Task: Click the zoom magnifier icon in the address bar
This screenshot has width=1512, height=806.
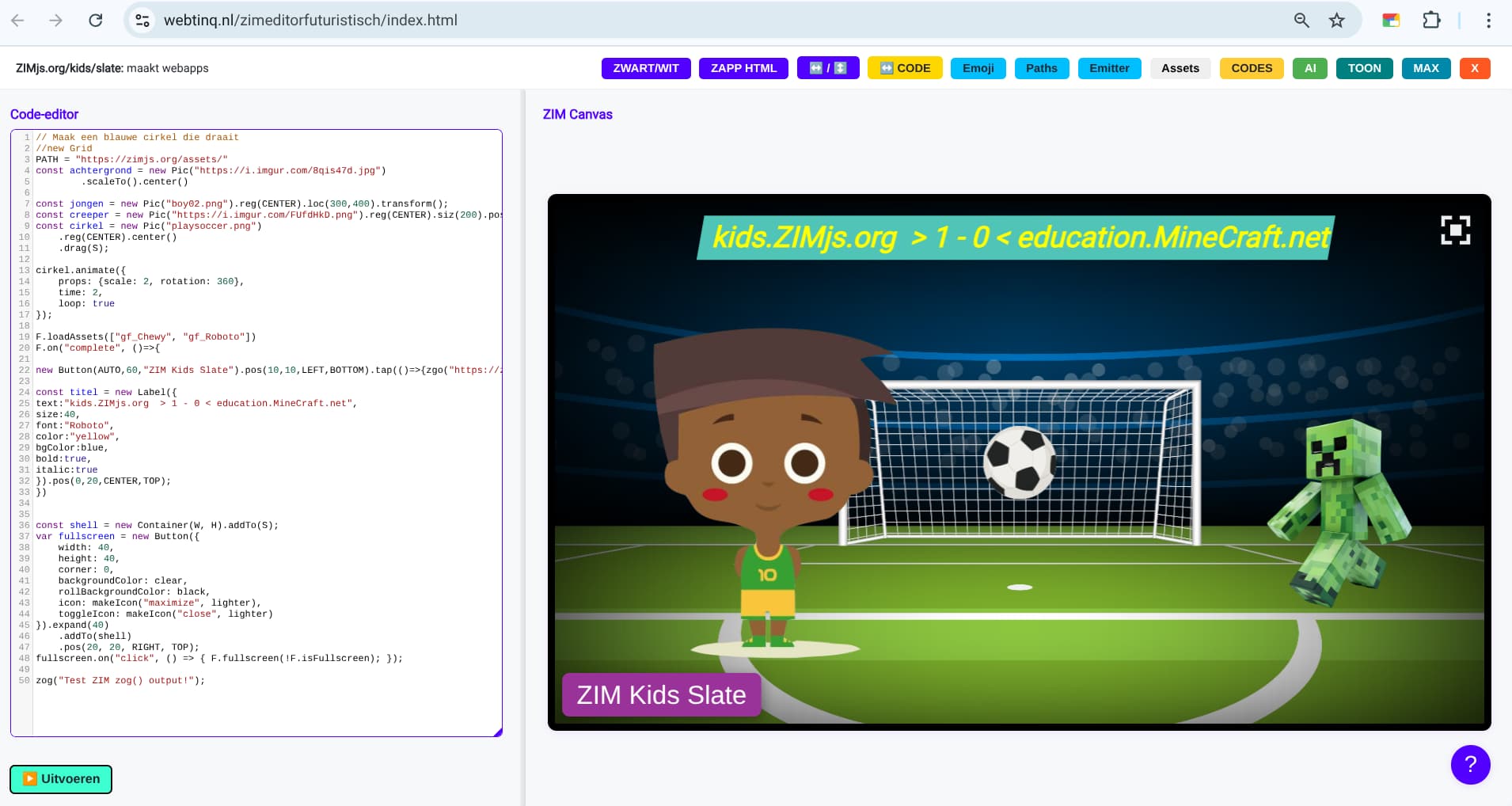Action: pos(1301,21)
